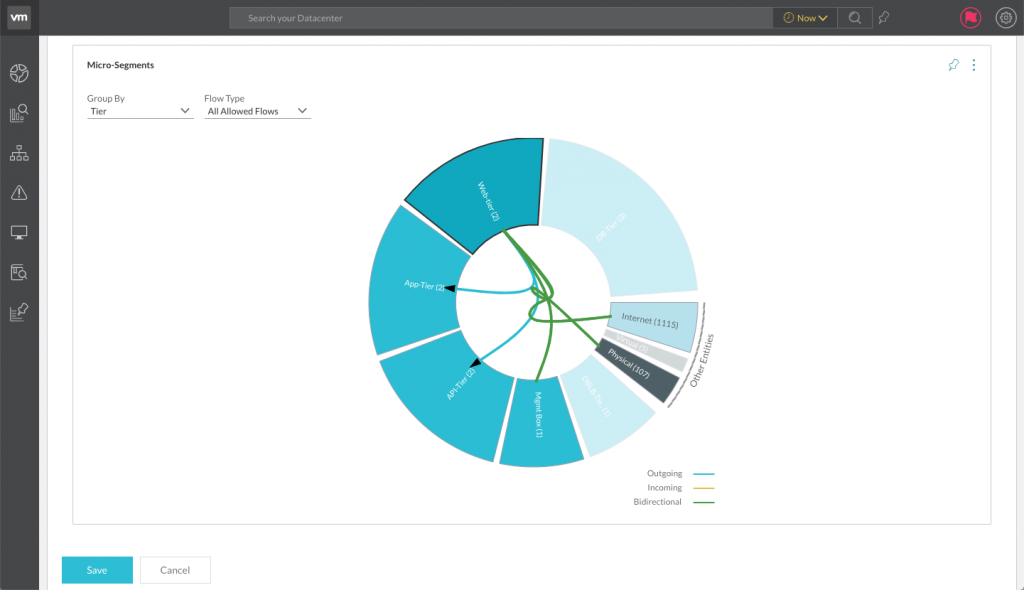Open the Micro-Segments more options menu

coord(974,65)
